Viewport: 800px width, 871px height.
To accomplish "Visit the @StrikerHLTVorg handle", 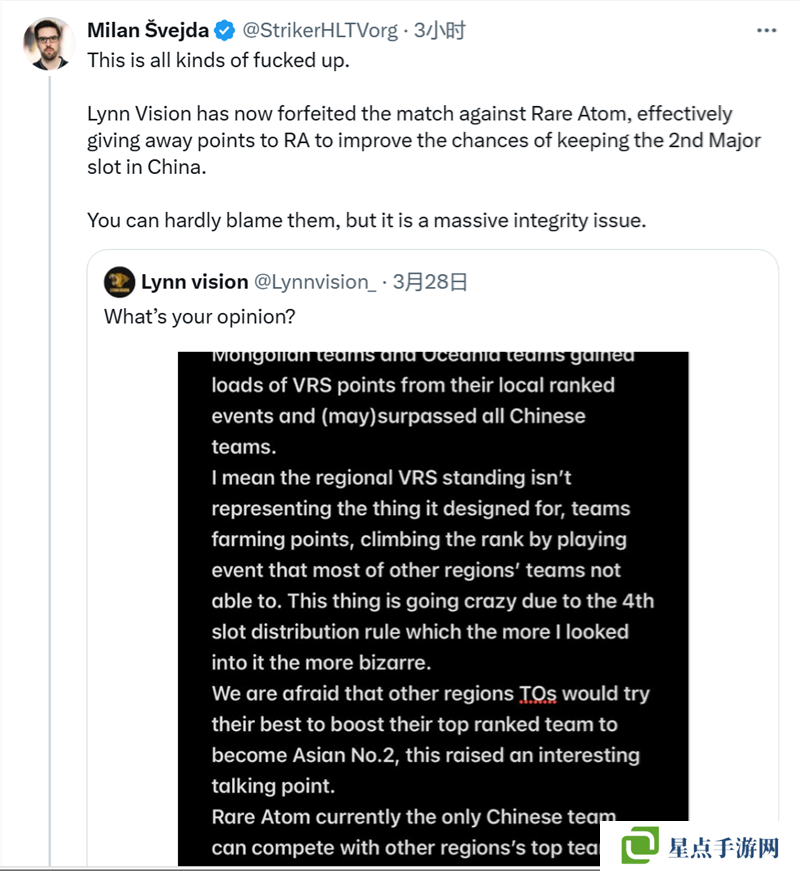I will (319, 31).
